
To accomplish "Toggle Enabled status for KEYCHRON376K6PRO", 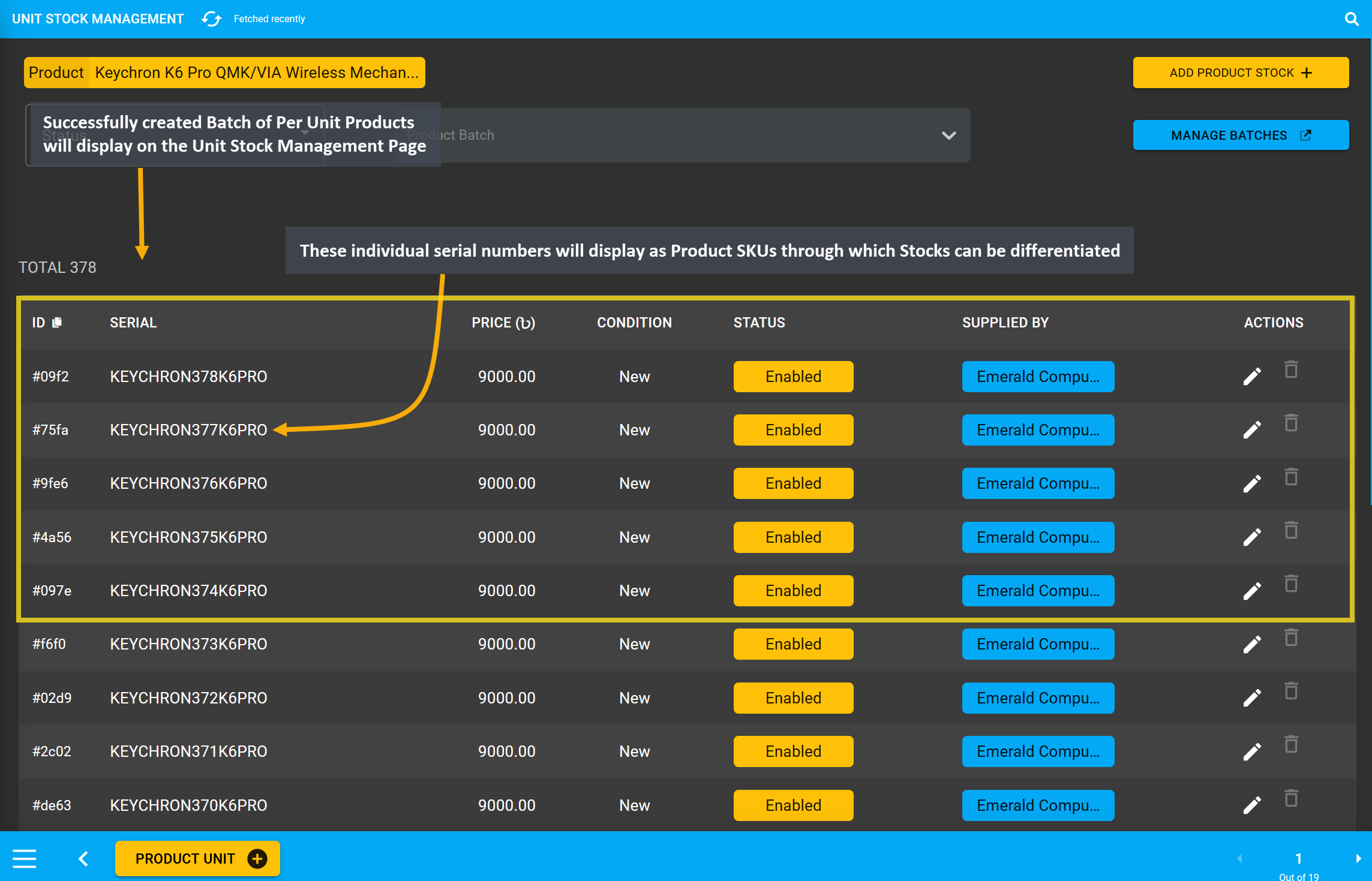I will tap(793, 483).
